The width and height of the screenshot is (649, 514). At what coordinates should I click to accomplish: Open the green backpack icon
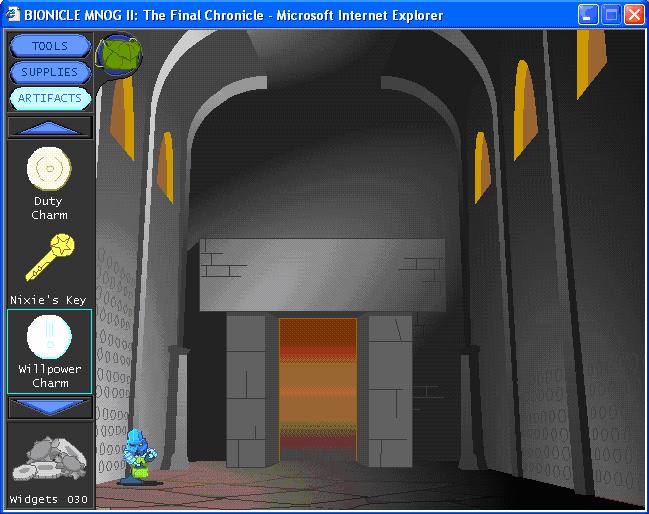[119, 55]
